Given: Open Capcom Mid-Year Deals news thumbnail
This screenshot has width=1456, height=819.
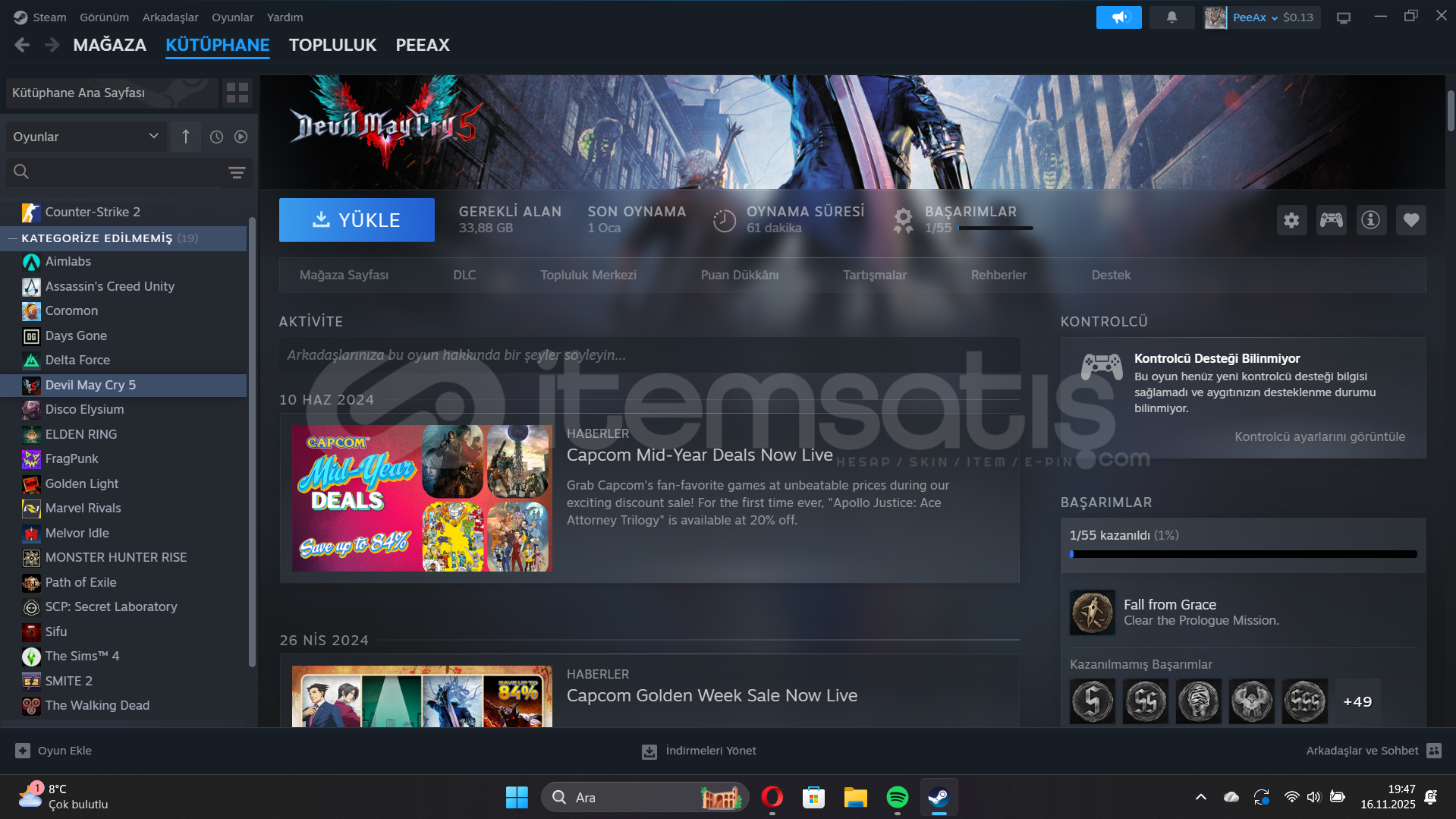Looking at the screenshot, I should coord(422,498).
